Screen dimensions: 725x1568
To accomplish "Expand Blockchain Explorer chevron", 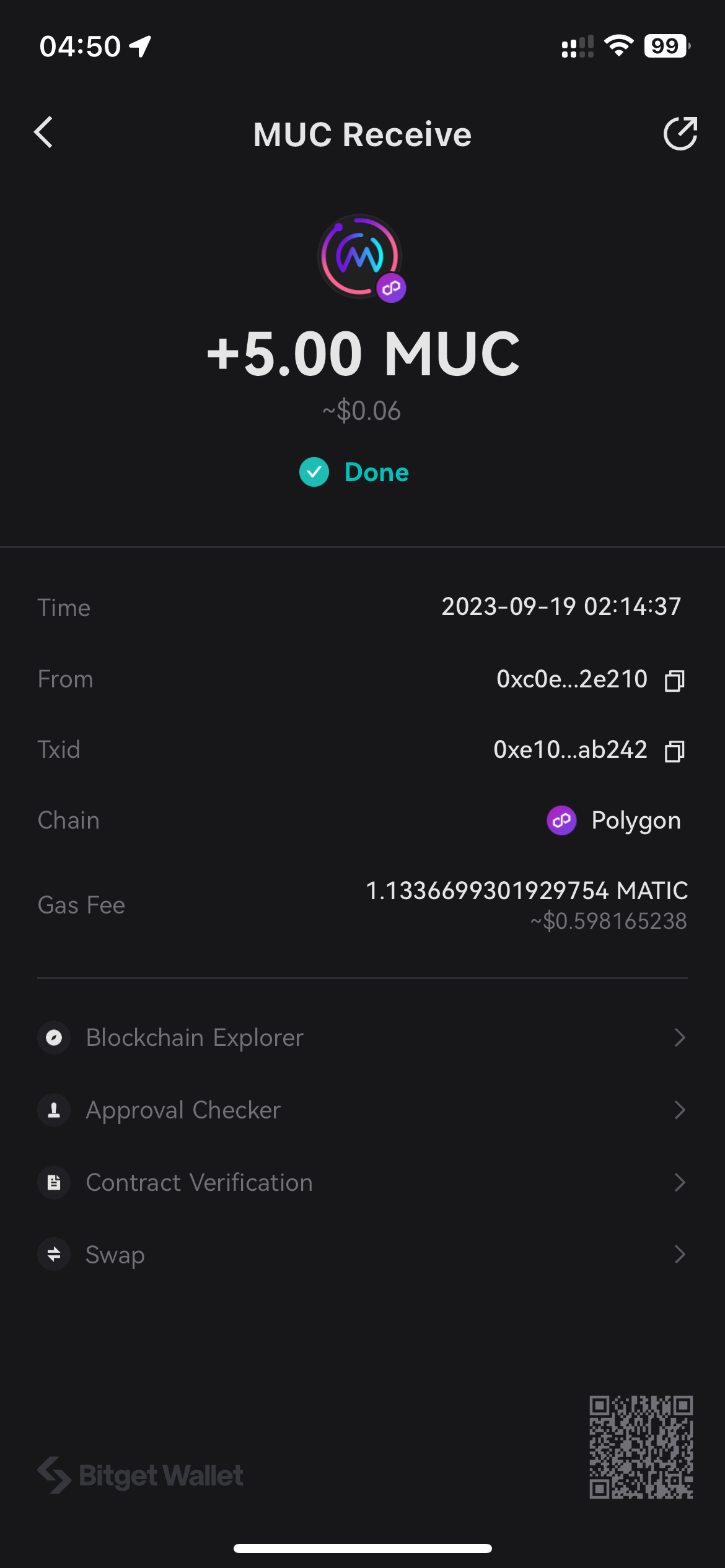I will [680, 1037].
